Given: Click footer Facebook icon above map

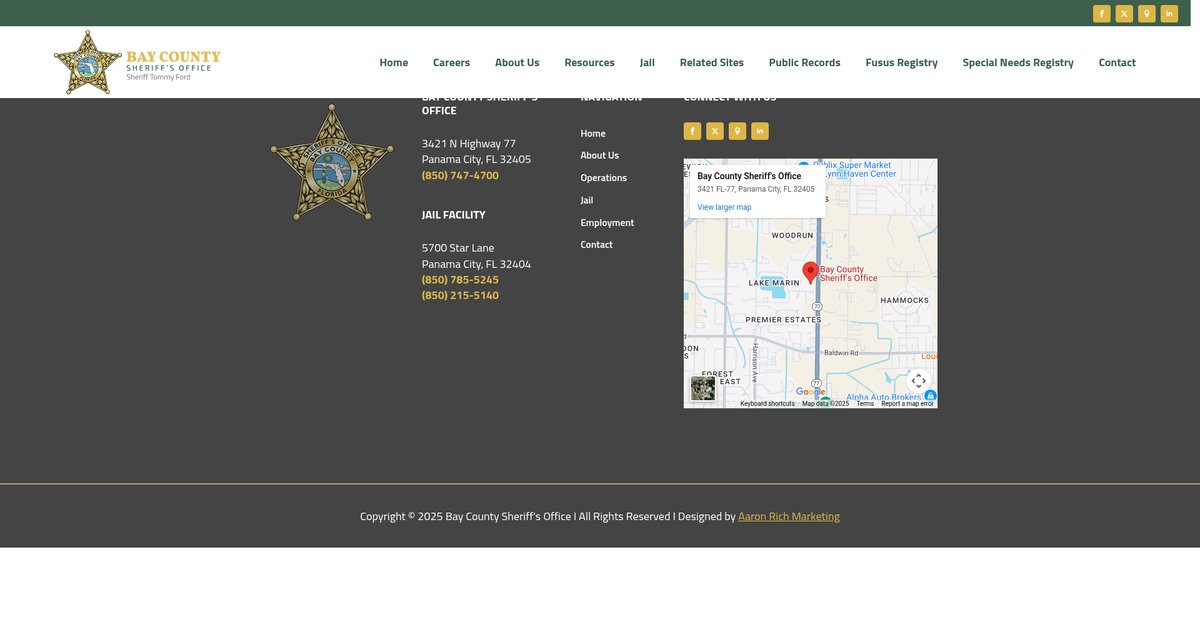Looking at the screenshot, I should click(692, 131).
